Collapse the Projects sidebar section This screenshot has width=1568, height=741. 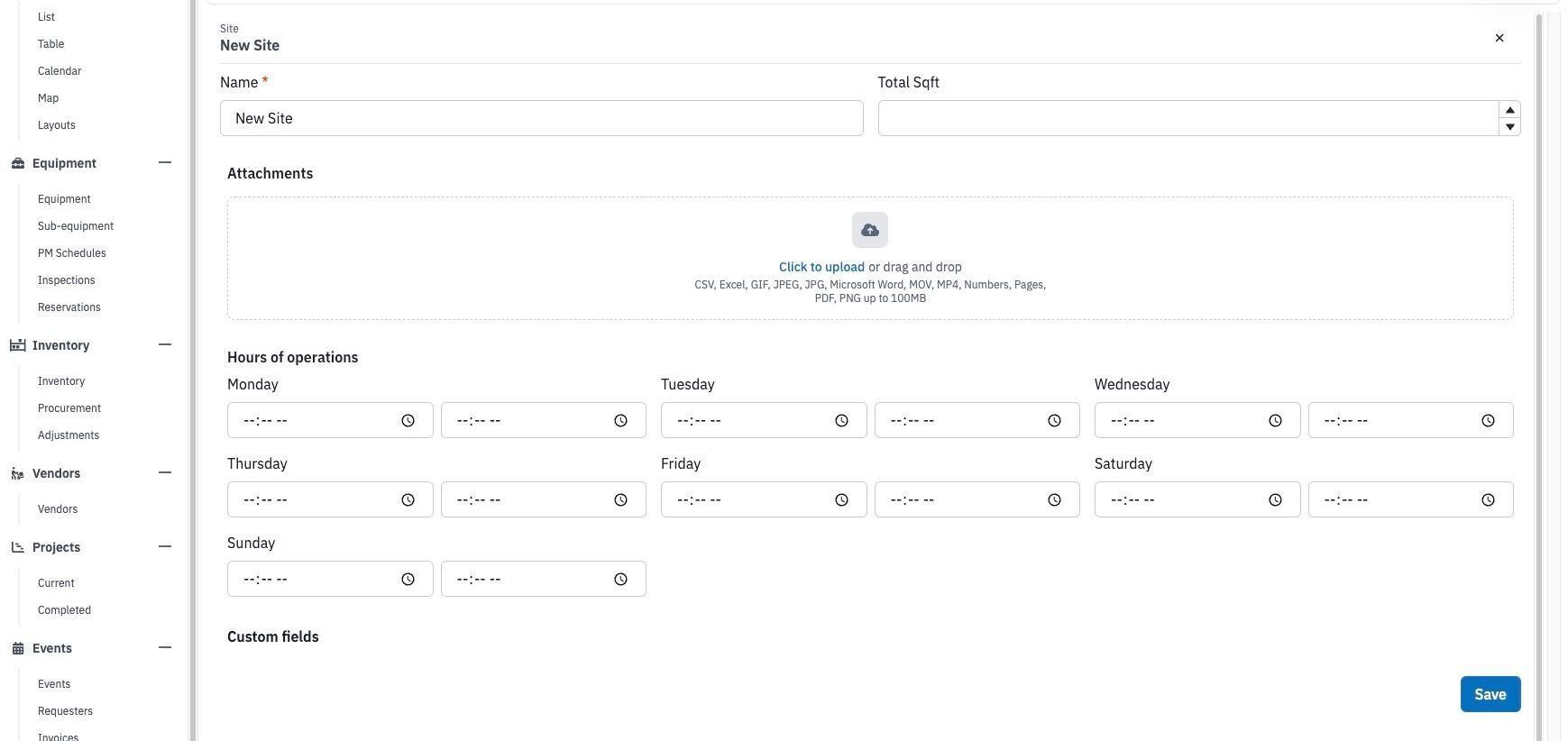[x=164, y=547]
